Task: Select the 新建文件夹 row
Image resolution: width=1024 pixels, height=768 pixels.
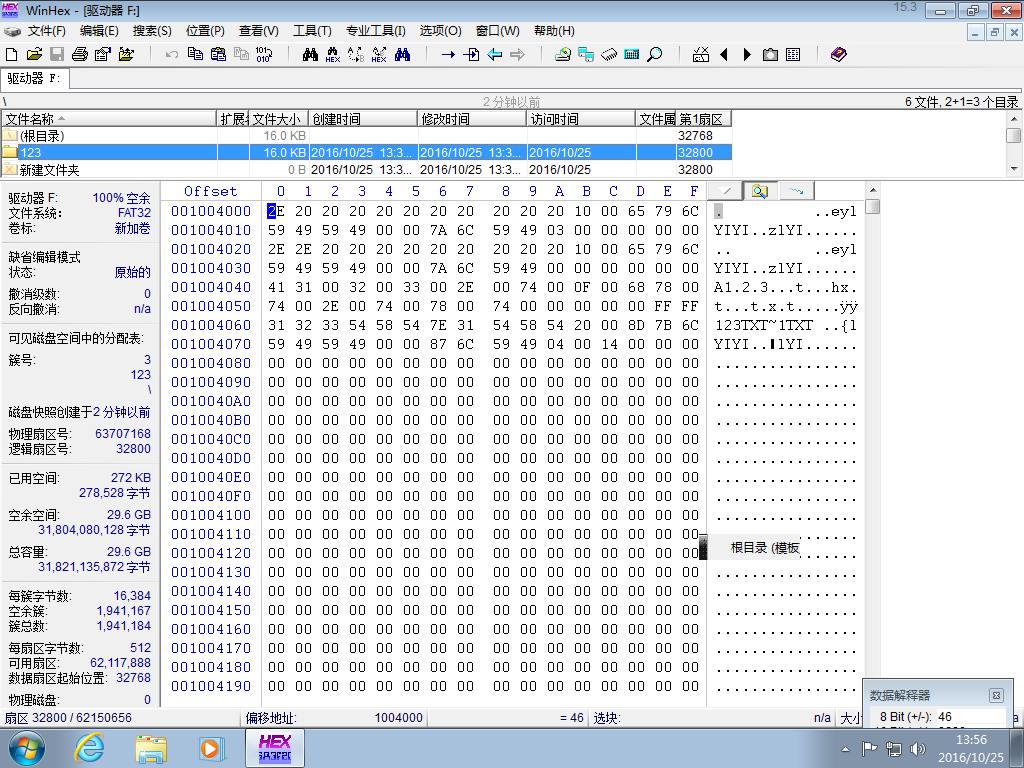Action: (x=366, y=170)
